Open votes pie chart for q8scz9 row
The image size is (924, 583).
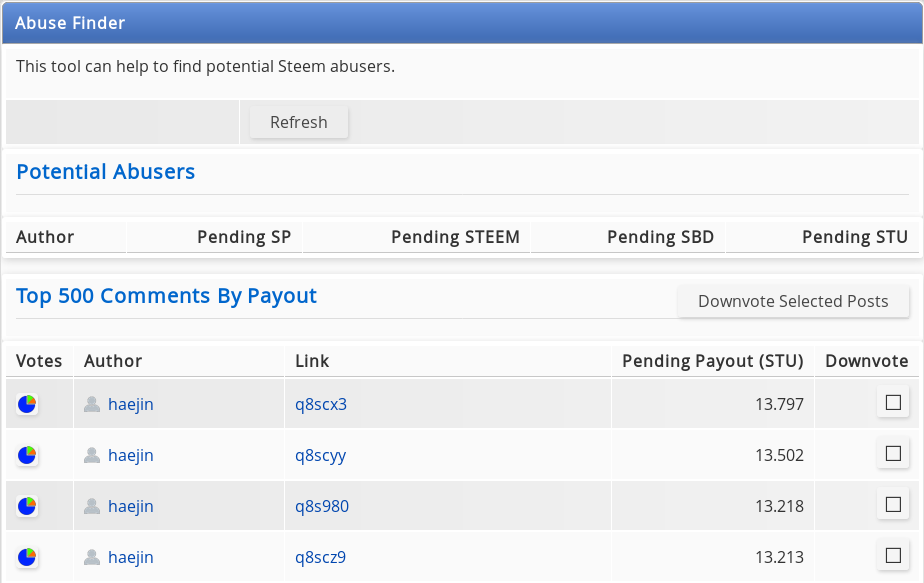[x=27, y=557]
